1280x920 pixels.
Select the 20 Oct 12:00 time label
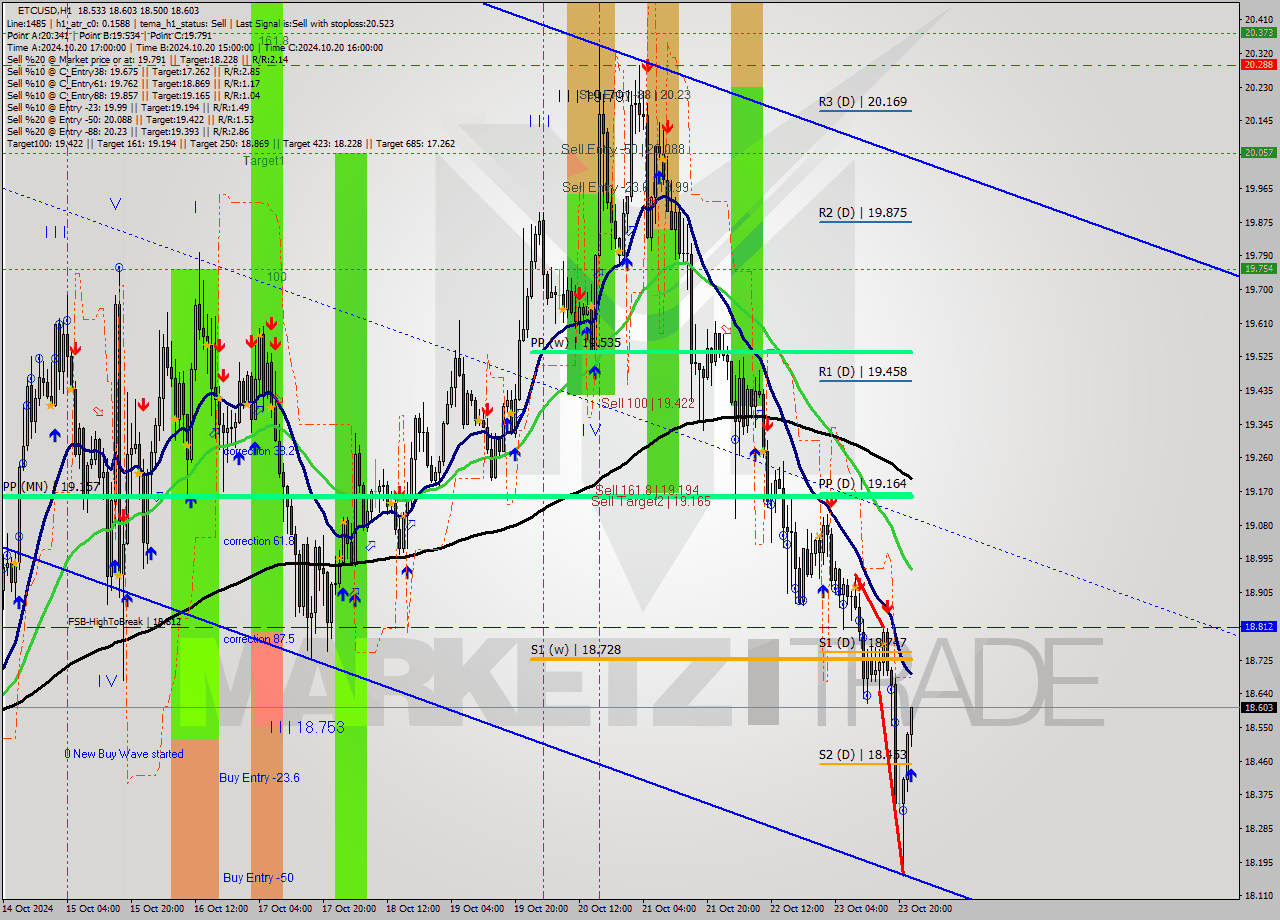(605, 909)
